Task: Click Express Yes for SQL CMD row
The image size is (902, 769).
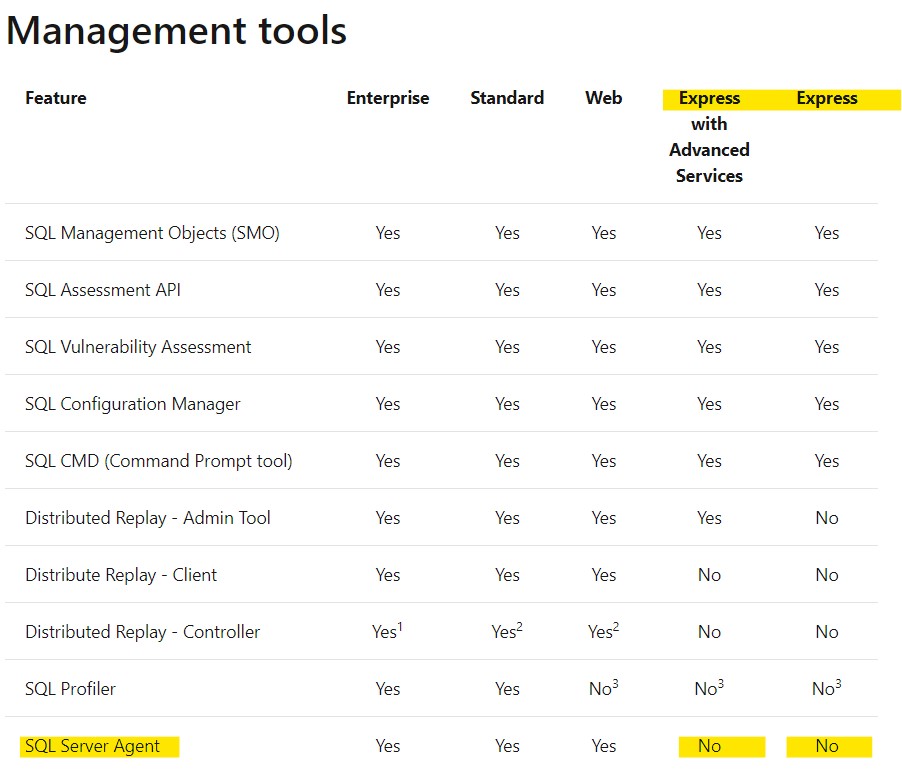Action: coord(827,461)
